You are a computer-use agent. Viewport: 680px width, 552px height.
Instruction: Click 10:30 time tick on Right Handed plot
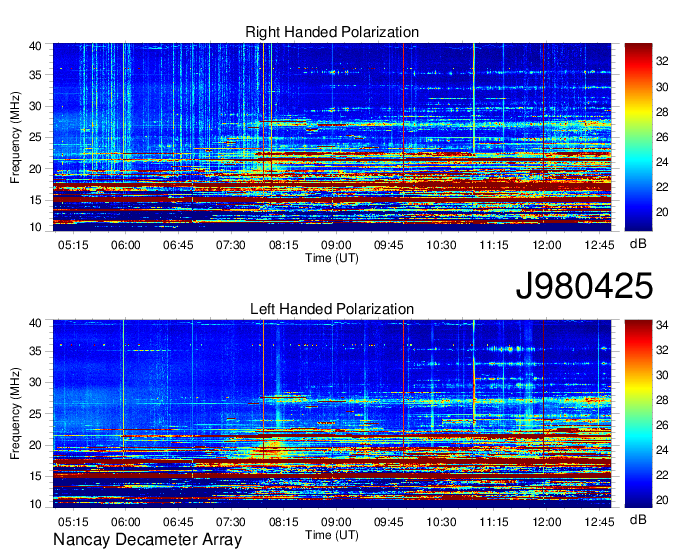pos(441,245)
